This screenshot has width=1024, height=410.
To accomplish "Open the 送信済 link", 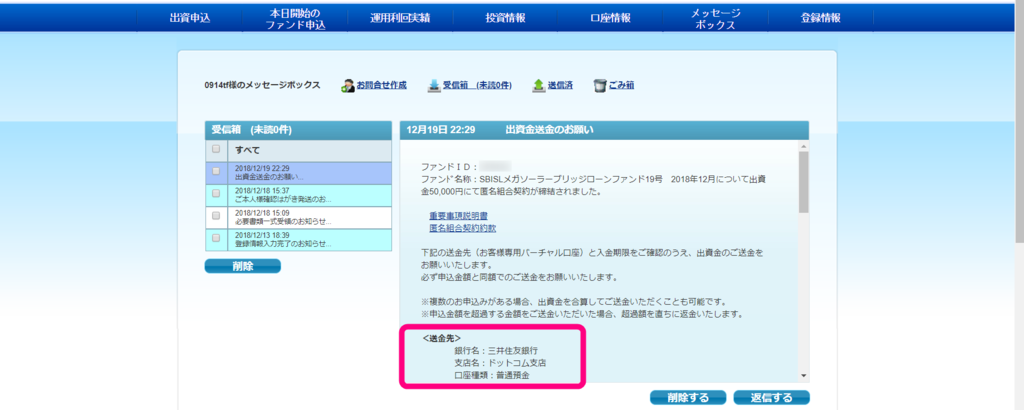I will click(x=560, y=86).
